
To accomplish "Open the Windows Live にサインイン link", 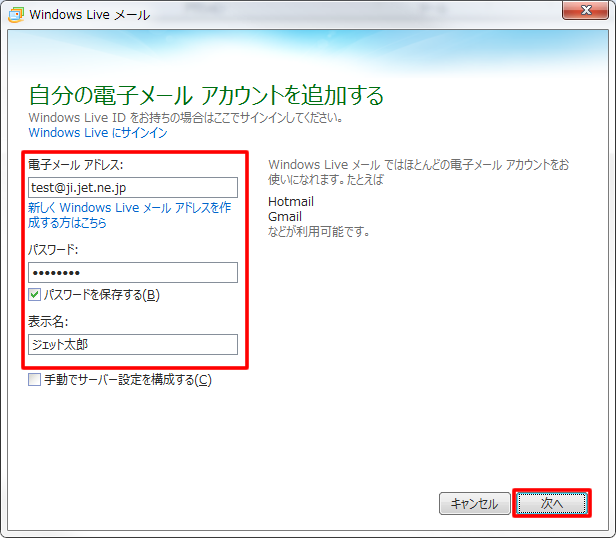I will [x=97, y=133].
